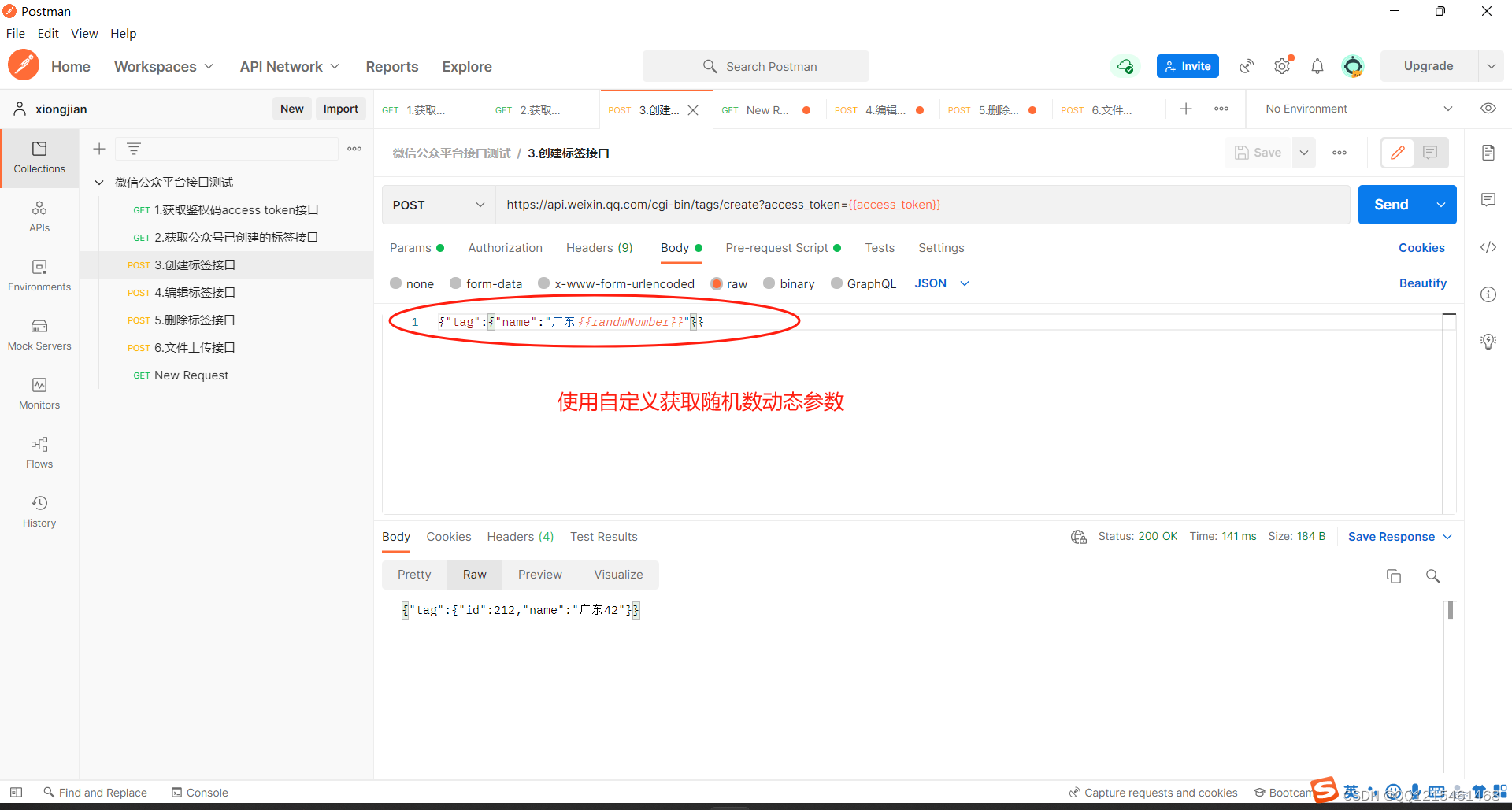Select the form-data body type

click(x=455, y=283)
